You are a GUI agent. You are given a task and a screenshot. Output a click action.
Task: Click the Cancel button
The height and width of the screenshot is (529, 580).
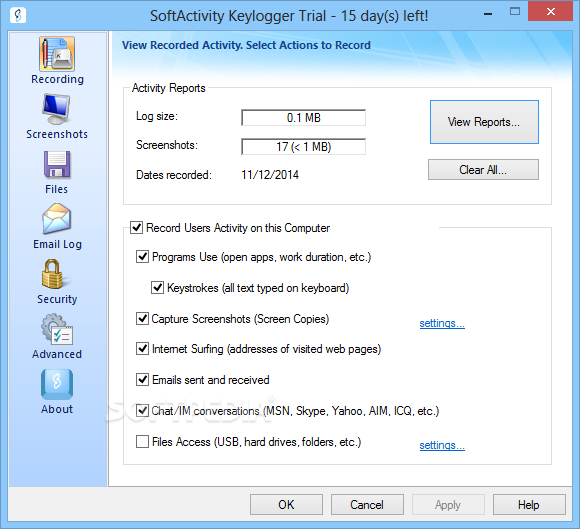[367, 505]
